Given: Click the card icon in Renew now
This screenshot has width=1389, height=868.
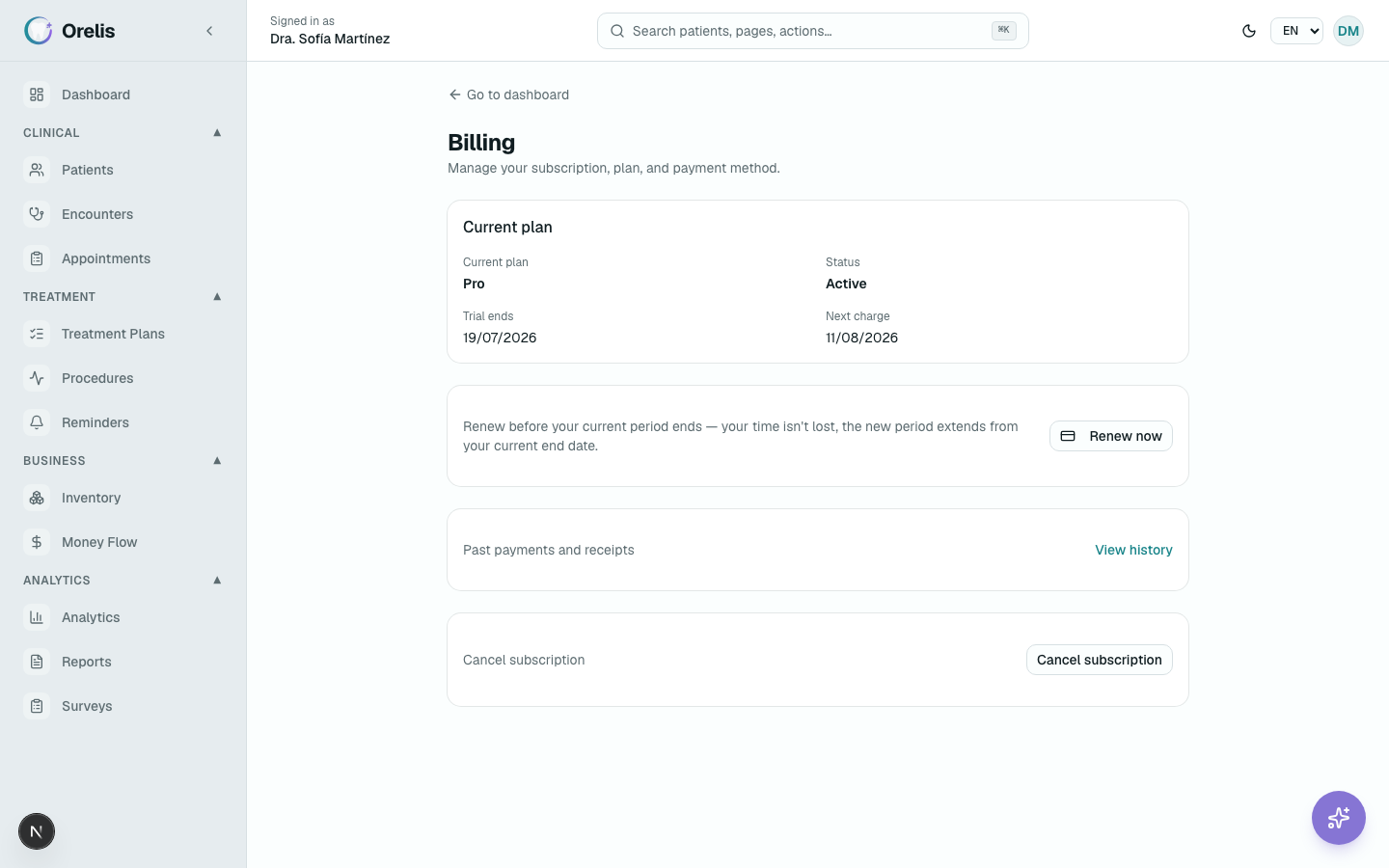Looking at the screenshot, I should click(x=1068, y=436).
